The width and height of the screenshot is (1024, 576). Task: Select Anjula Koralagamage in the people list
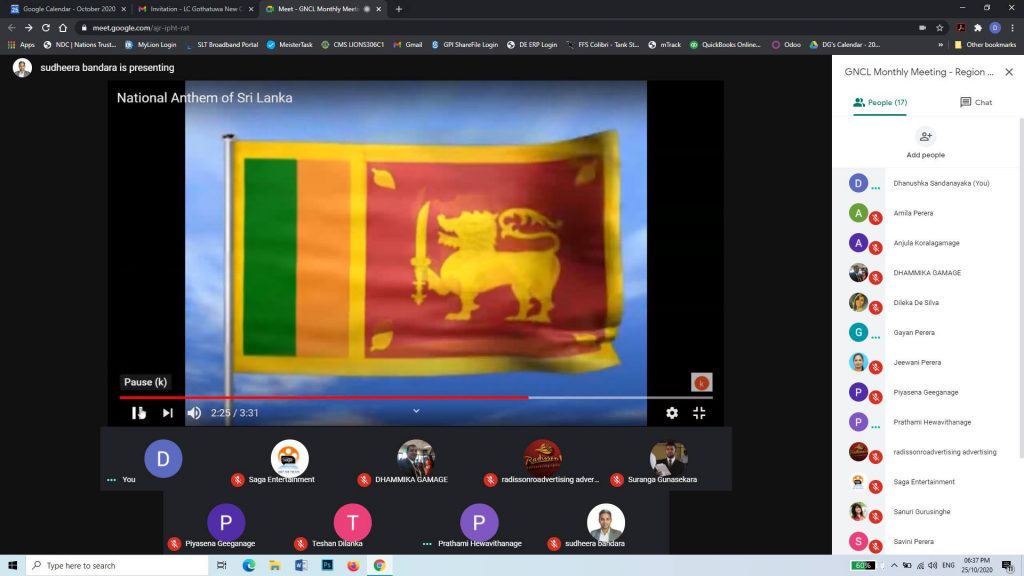pos(925,244)
